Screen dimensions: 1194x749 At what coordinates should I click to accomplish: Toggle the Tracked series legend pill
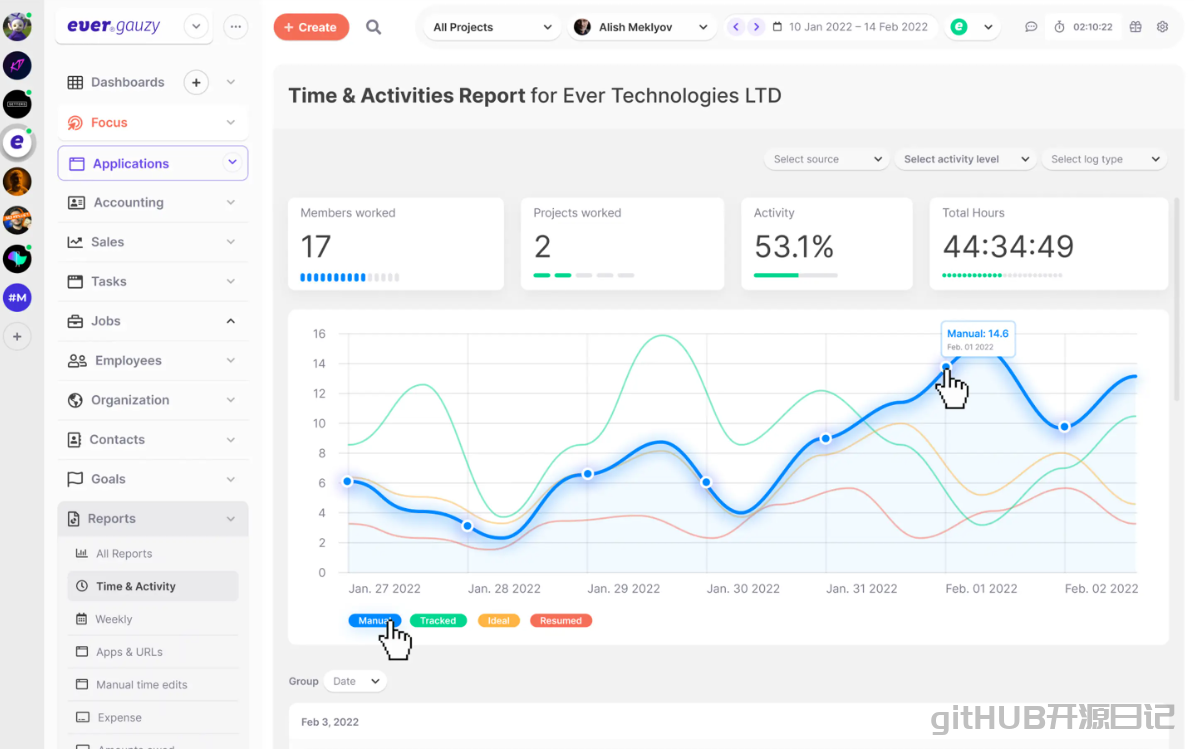click(438, 620)
